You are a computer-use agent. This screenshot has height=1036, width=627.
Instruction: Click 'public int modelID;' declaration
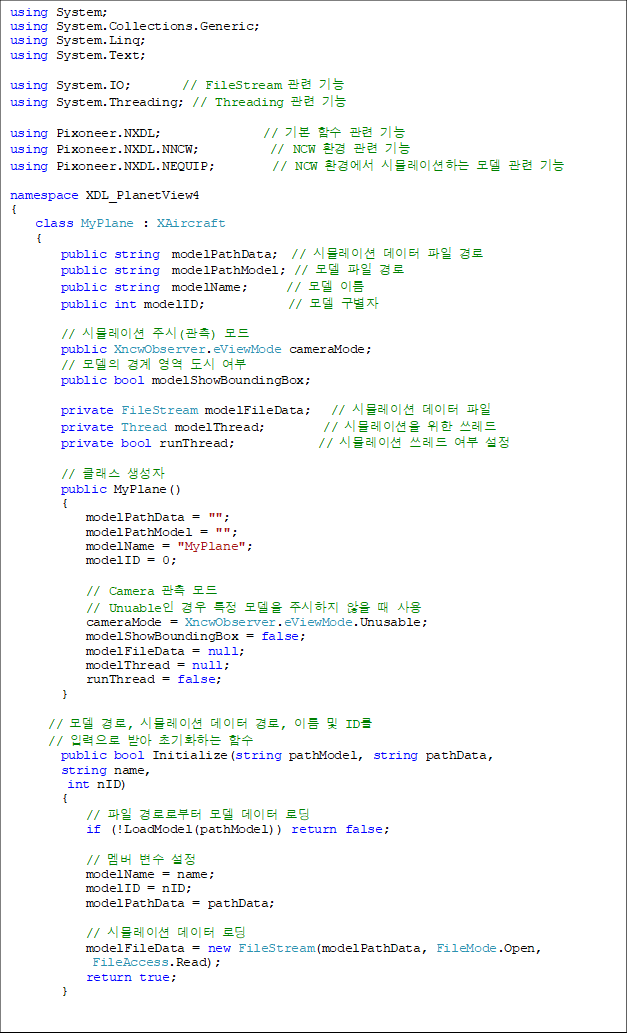[133, 304]
